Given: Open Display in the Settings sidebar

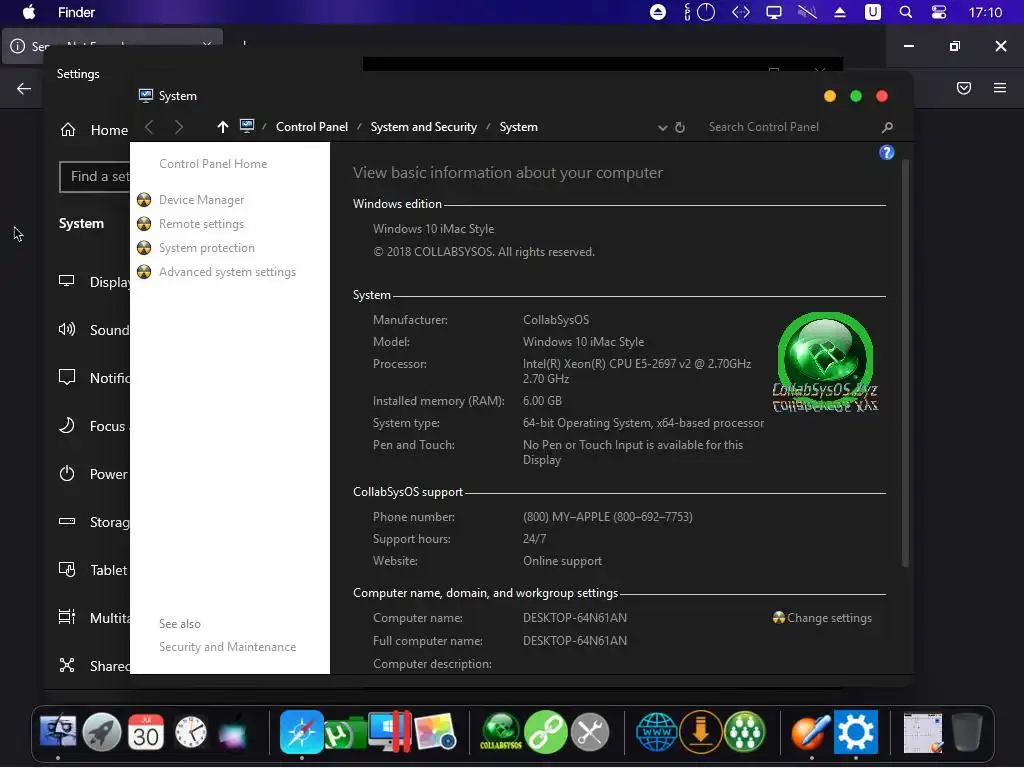Looking at the screenshot, I should coord(94,282).
